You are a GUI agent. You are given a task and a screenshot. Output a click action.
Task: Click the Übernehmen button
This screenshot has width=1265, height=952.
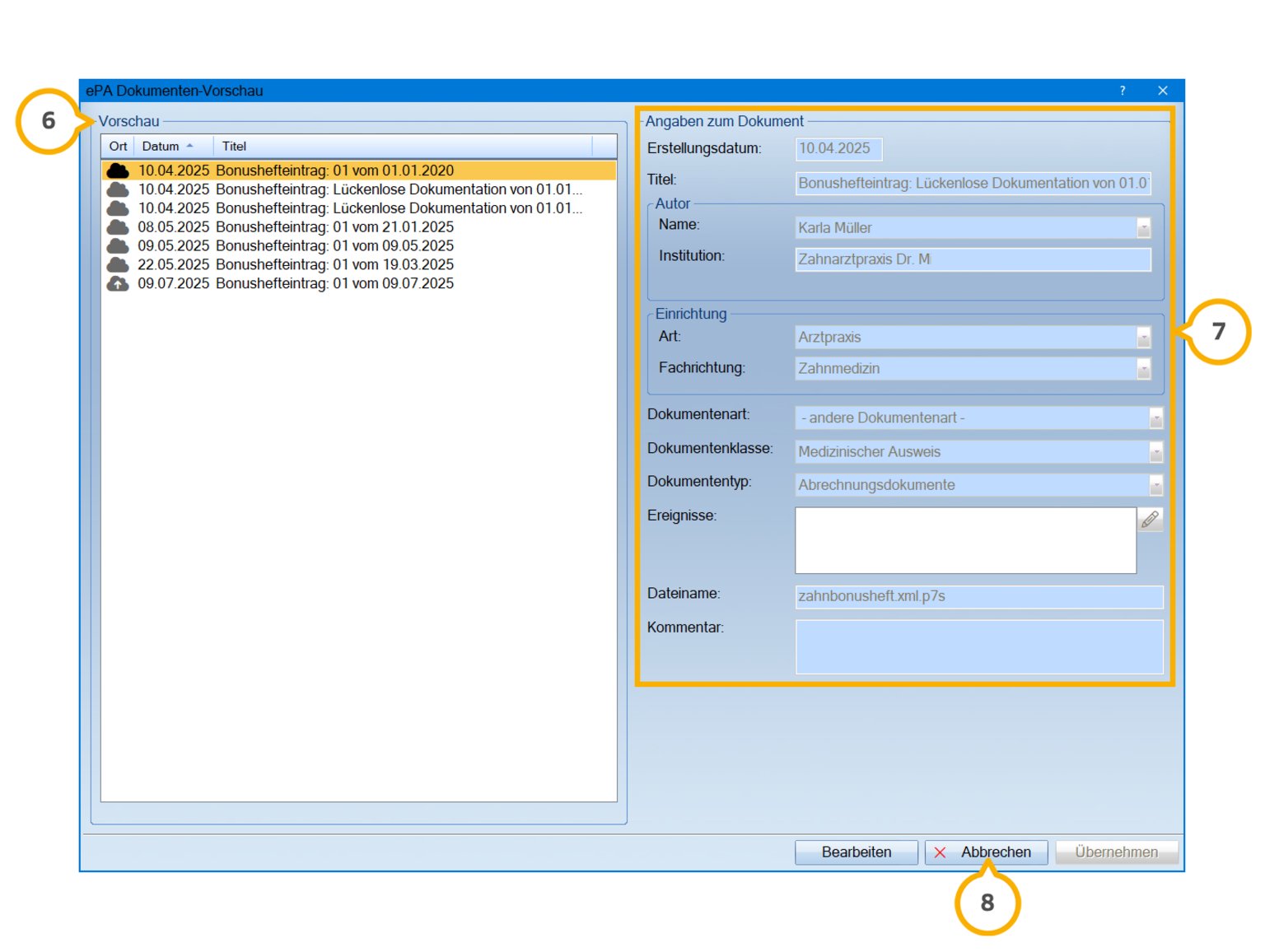pyautogui.click(x=1116, y=852)
